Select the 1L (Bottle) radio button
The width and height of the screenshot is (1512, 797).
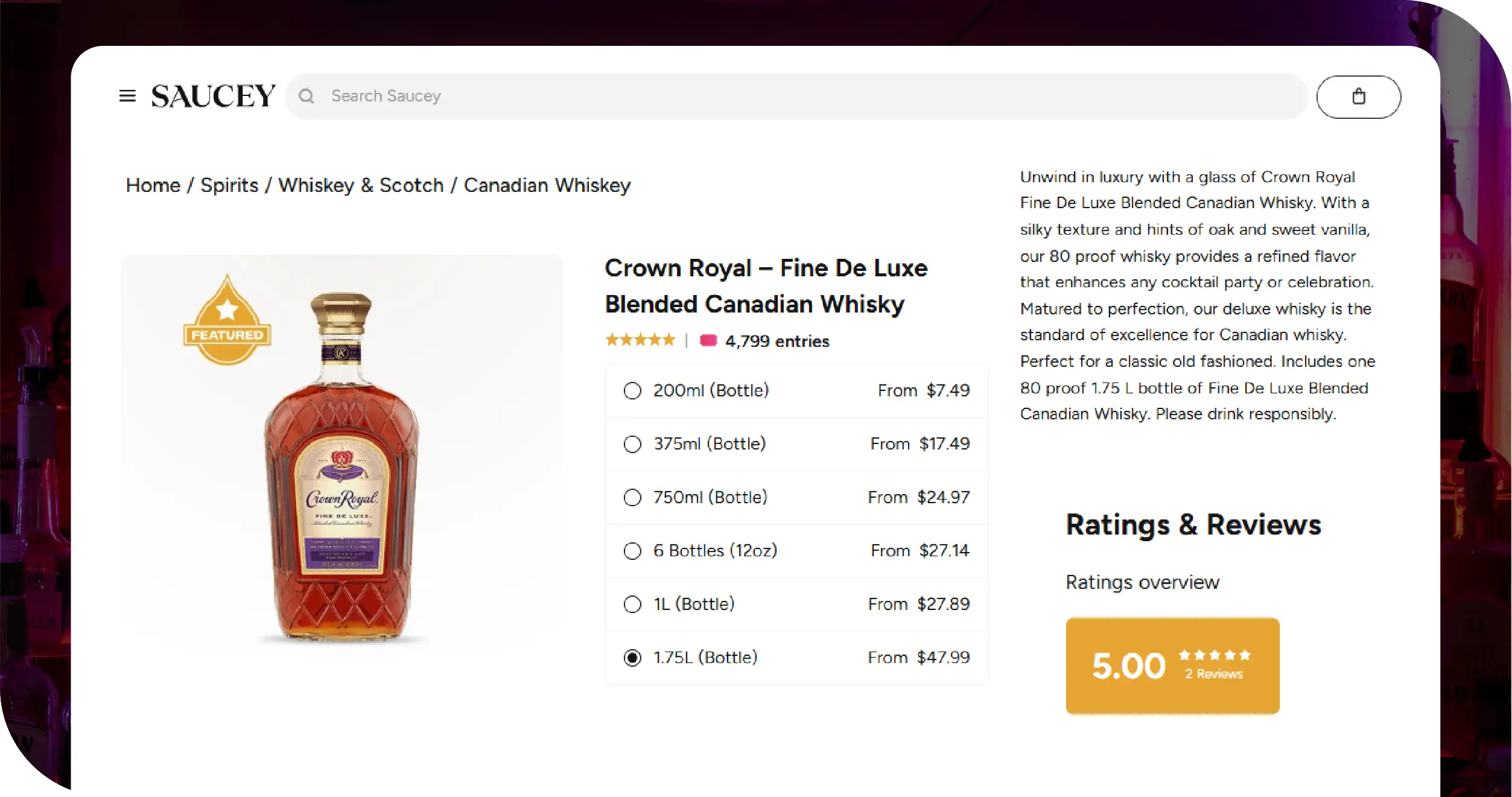click(632, 605)
